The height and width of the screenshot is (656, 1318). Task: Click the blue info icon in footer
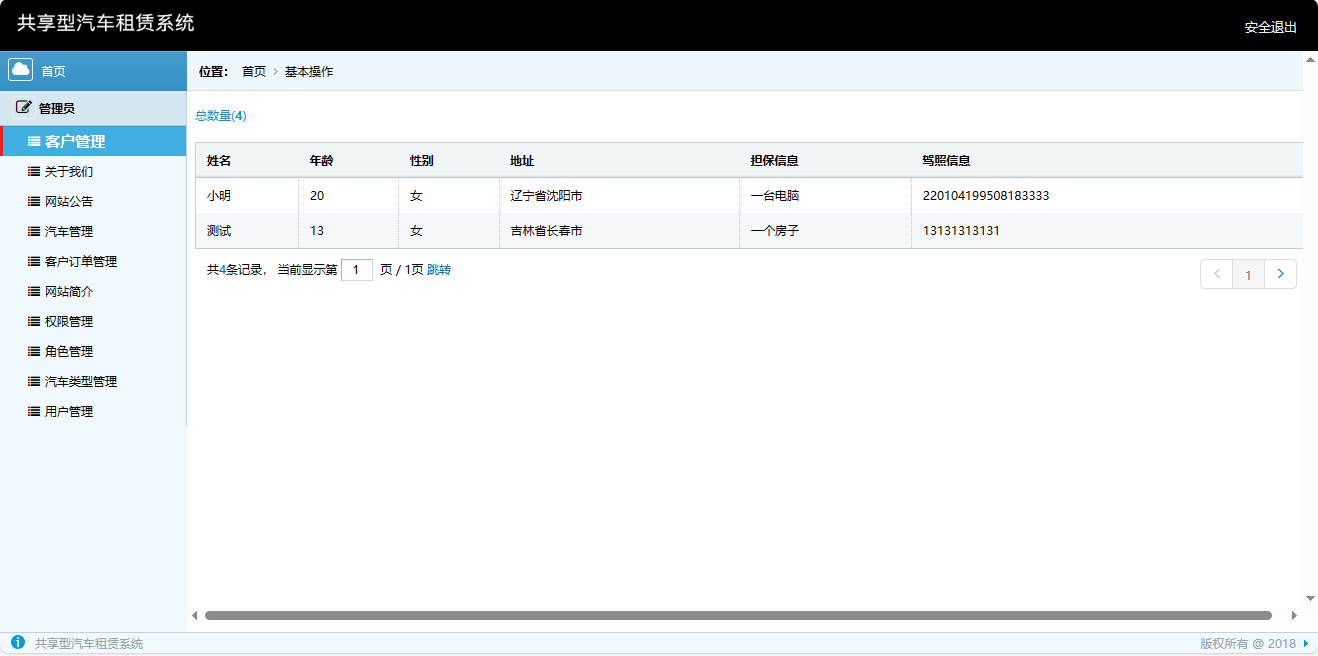pyautogui.click(x=18, y=642)
